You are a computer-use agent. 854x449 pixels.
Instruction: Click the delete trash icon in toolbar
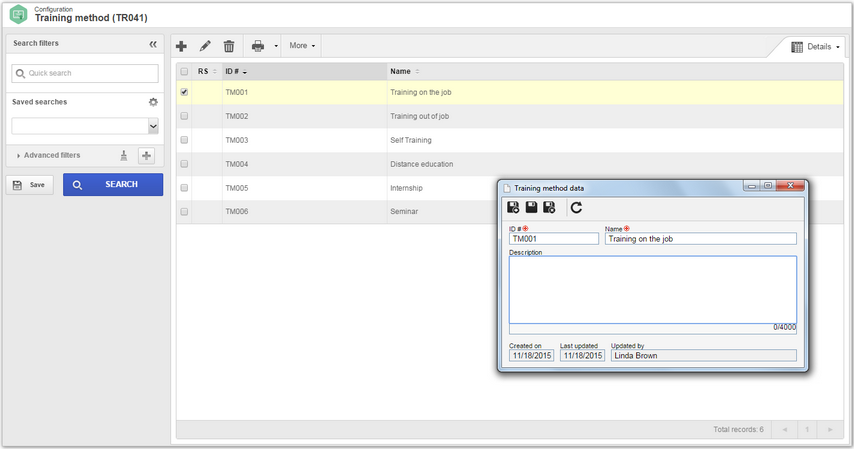pos(229,46)
